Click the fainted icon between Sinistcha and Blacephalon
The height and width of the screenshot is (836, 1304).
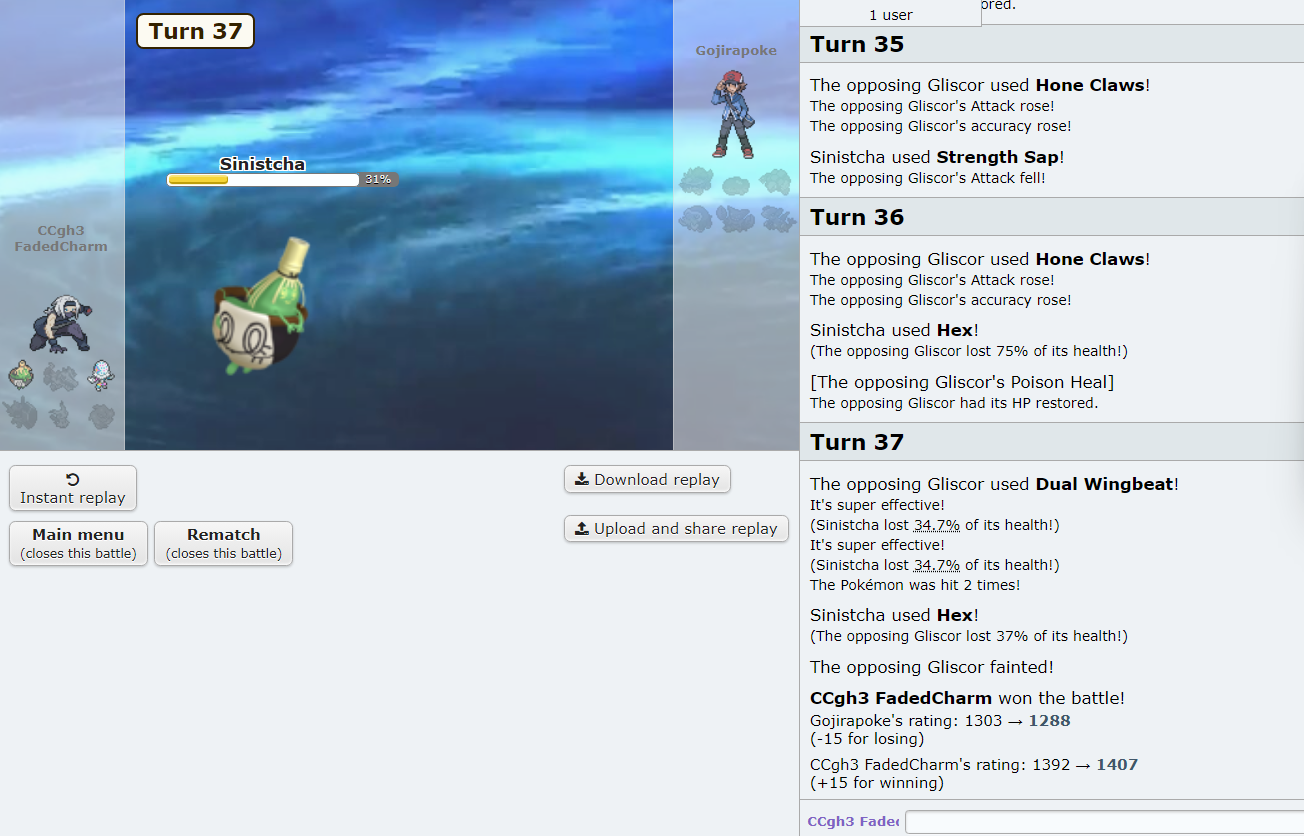[x=60, y=376]
